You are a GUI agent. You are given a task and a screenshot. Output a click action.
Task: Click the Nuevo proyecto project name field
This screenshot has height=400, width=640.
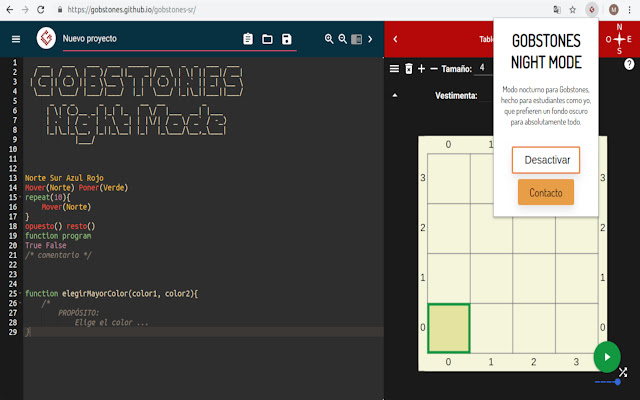pos(179,39)
